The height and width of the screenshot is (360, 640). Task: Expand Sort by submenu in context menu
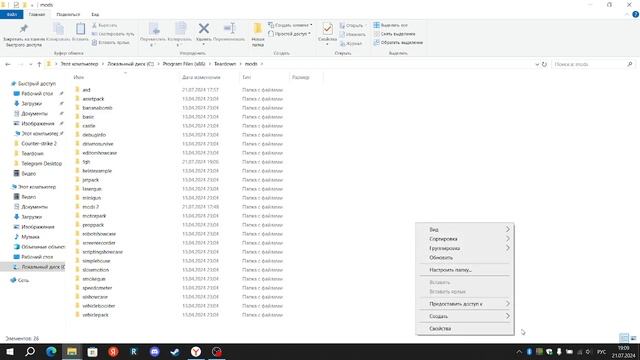pyautogui.click(x=465, y=239)
